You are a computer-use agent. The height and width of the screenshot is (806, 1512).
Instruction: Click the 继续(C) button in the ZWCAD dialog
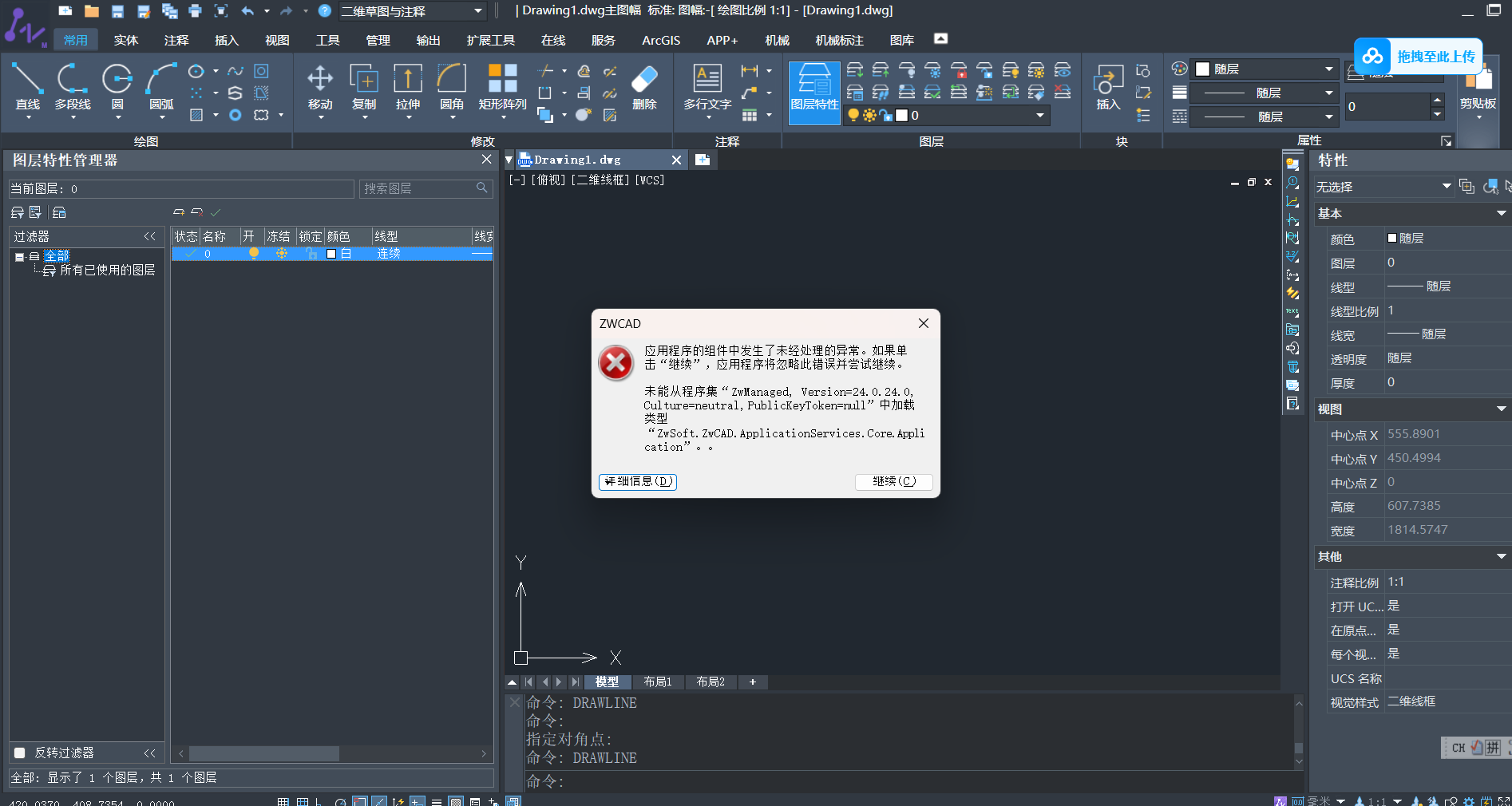pyautogui.click(x=894, y=481)
